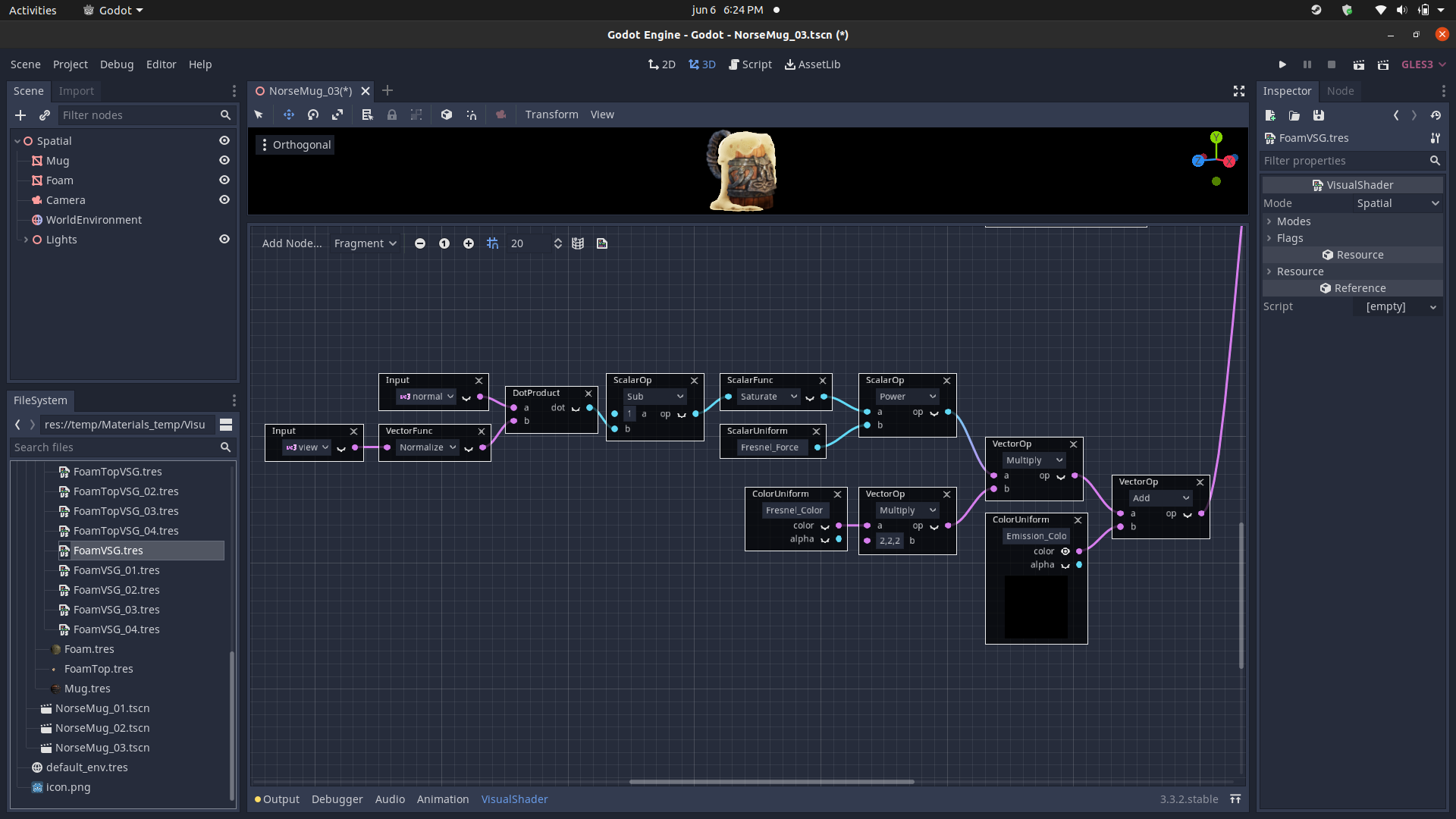Expand the Lights node in the scene tree
Screen dimensions: 1456x819
tap(25, 239)
